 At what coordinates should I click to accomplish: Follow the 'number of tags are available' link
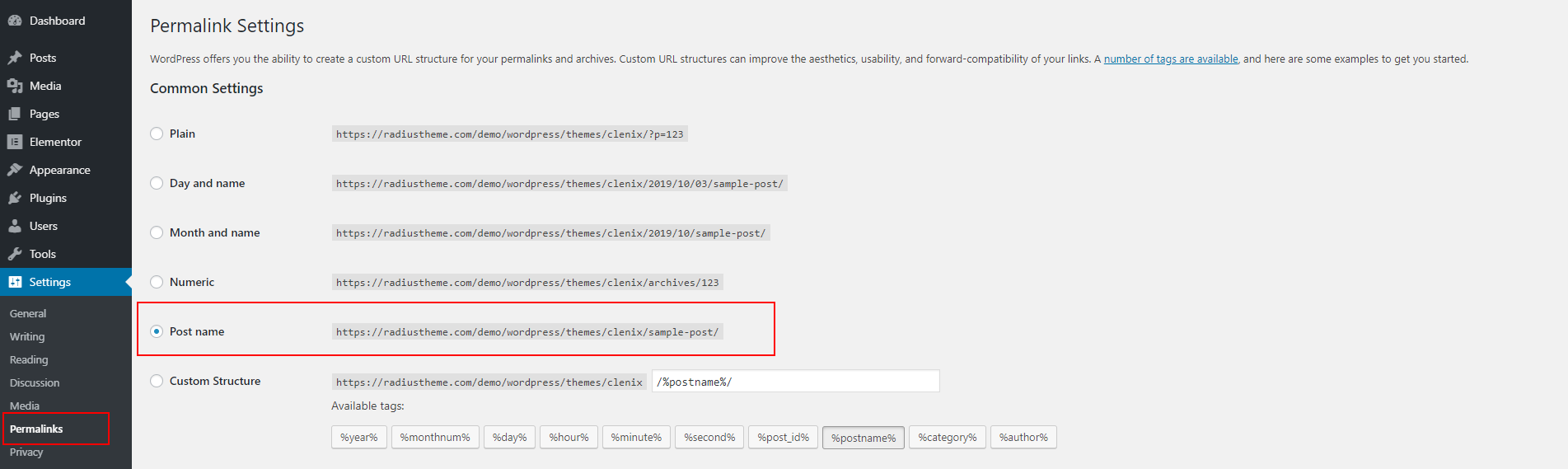(1171, 59)
